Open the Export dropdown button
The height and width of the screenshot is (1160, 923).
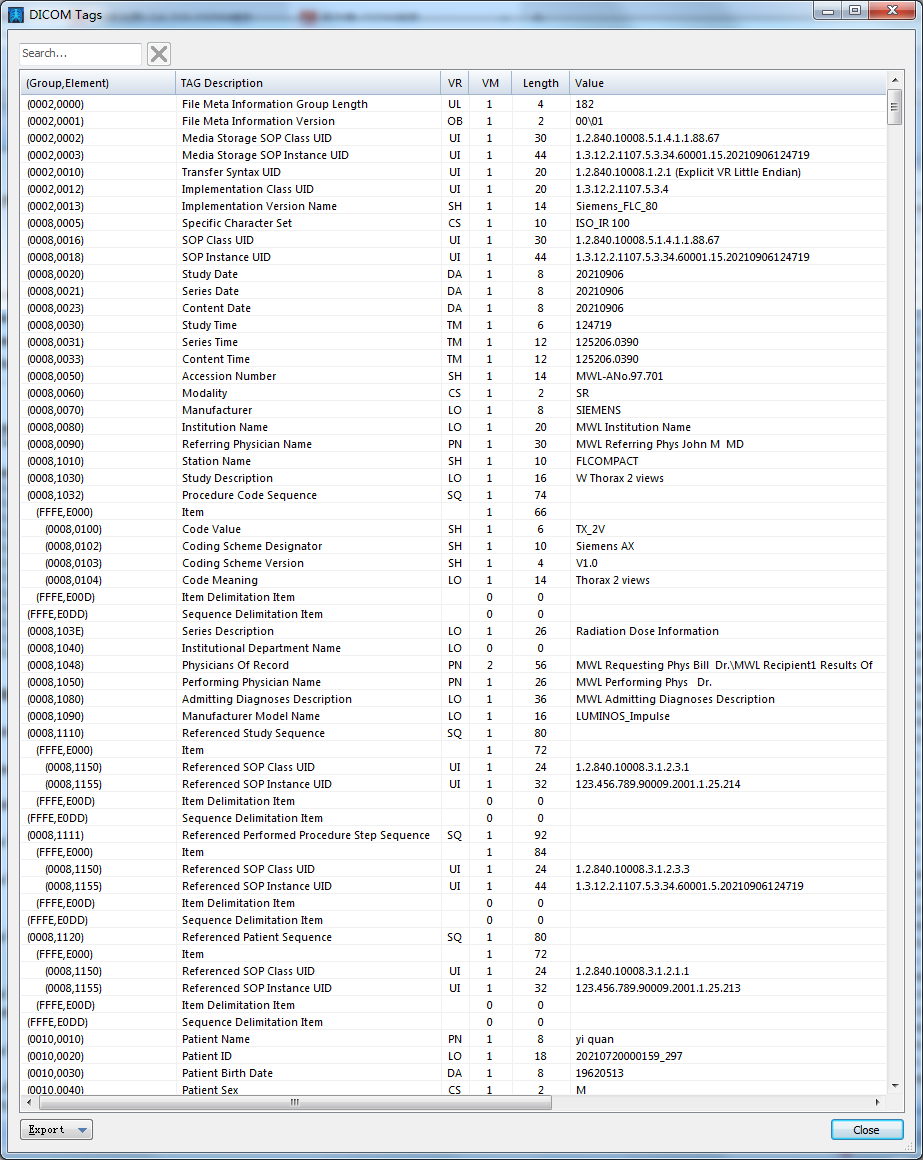pos(56,1130)
